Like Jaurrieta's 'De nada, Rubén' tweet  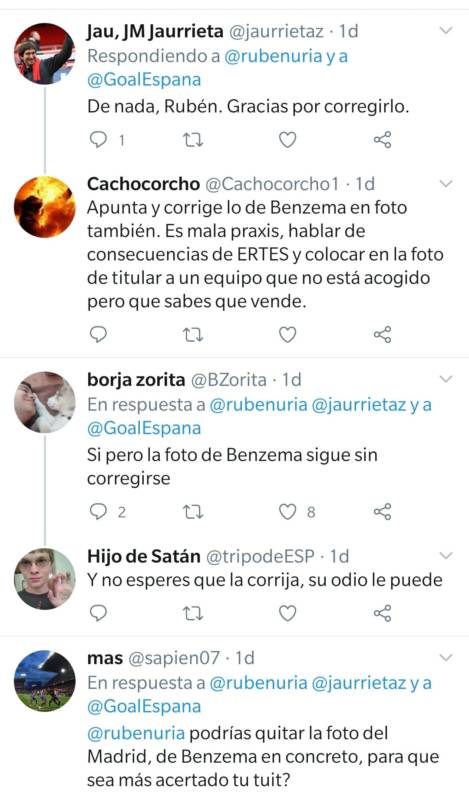287,139
